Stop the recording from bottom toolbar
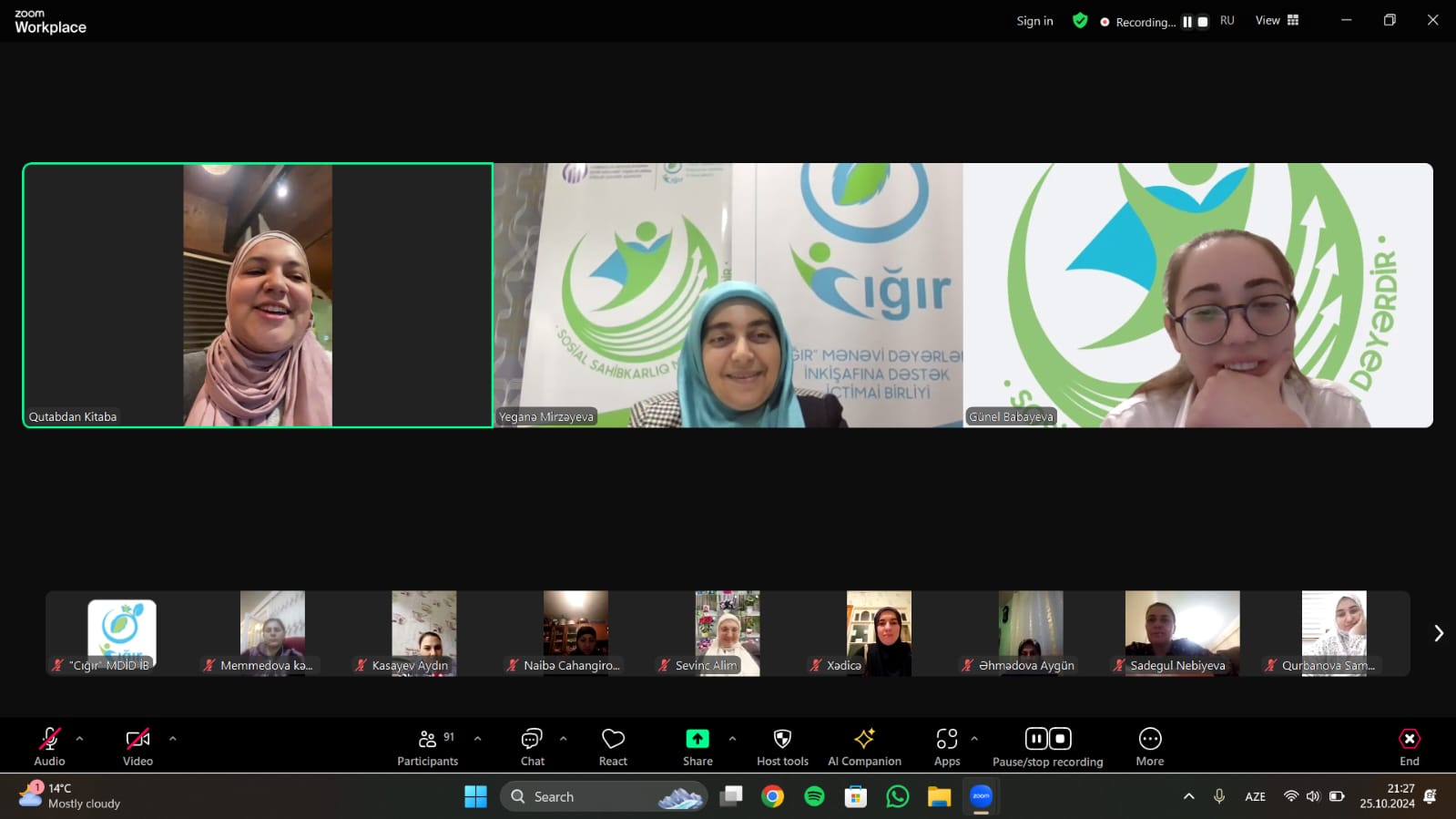The image size is (1456, 819). pyautogui.click(x=1061, y=738)
